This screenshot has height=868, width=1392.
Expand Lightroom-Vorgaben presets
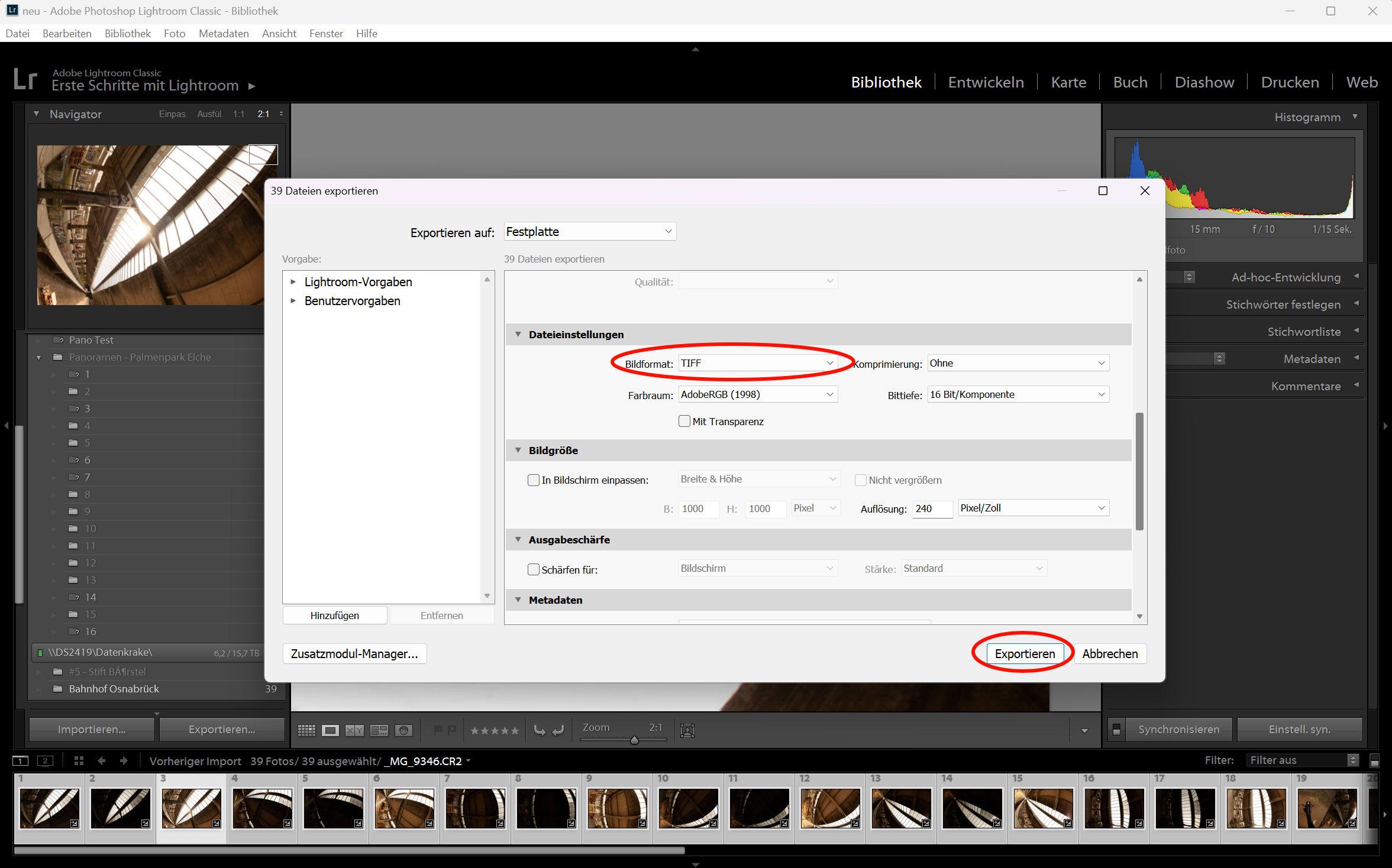pos(293,282)
